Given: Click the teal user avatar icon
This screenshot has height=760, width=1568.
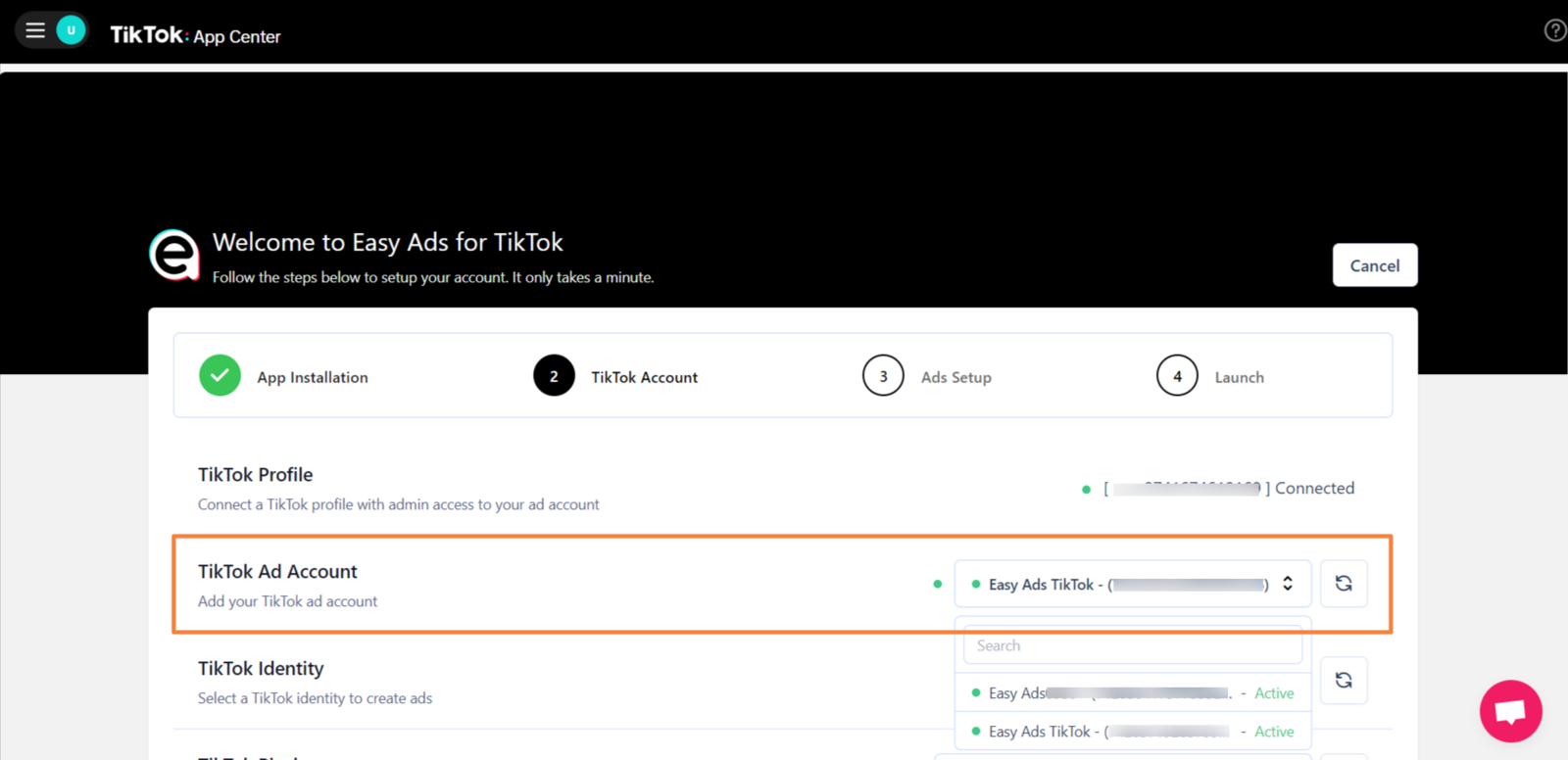Looking at the screenshot, I should (x=71, y=30).
